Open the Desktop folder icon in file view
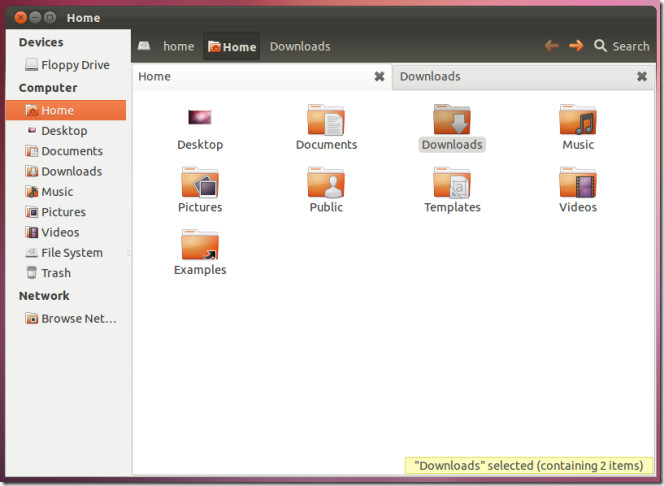 199,117
